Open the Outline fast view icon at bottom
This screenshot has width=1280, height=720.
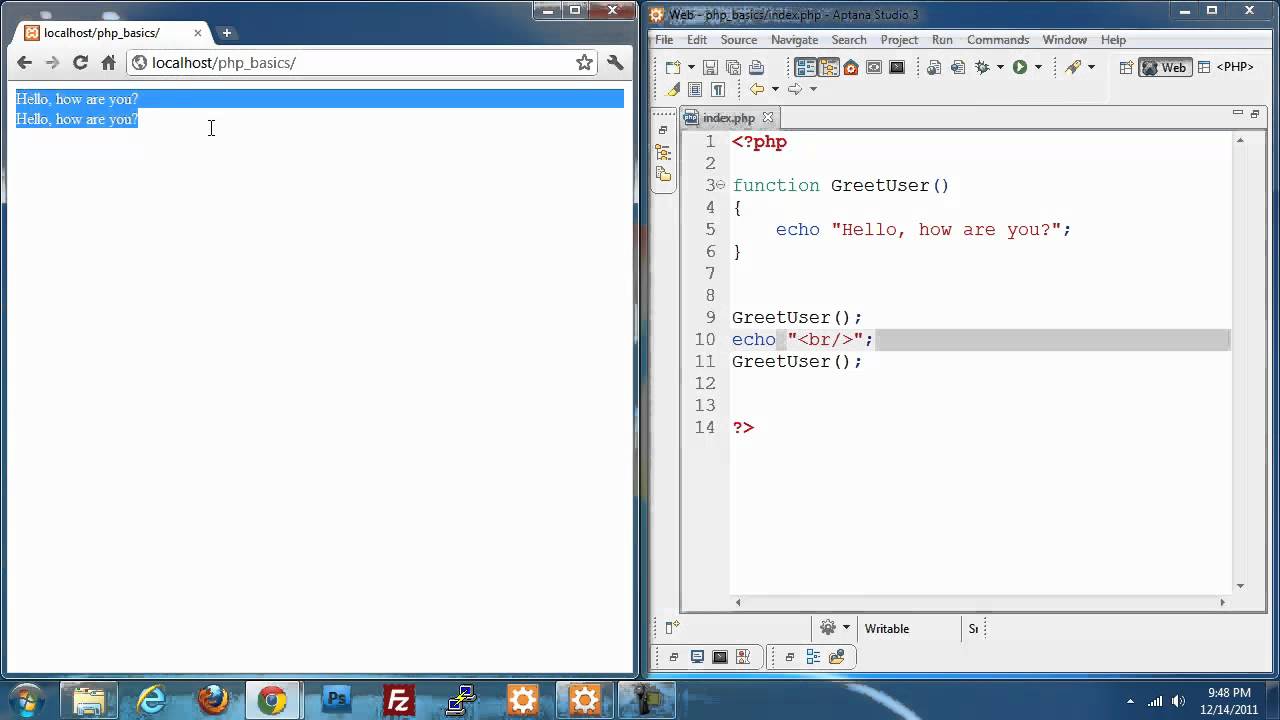tap(813, 657)
